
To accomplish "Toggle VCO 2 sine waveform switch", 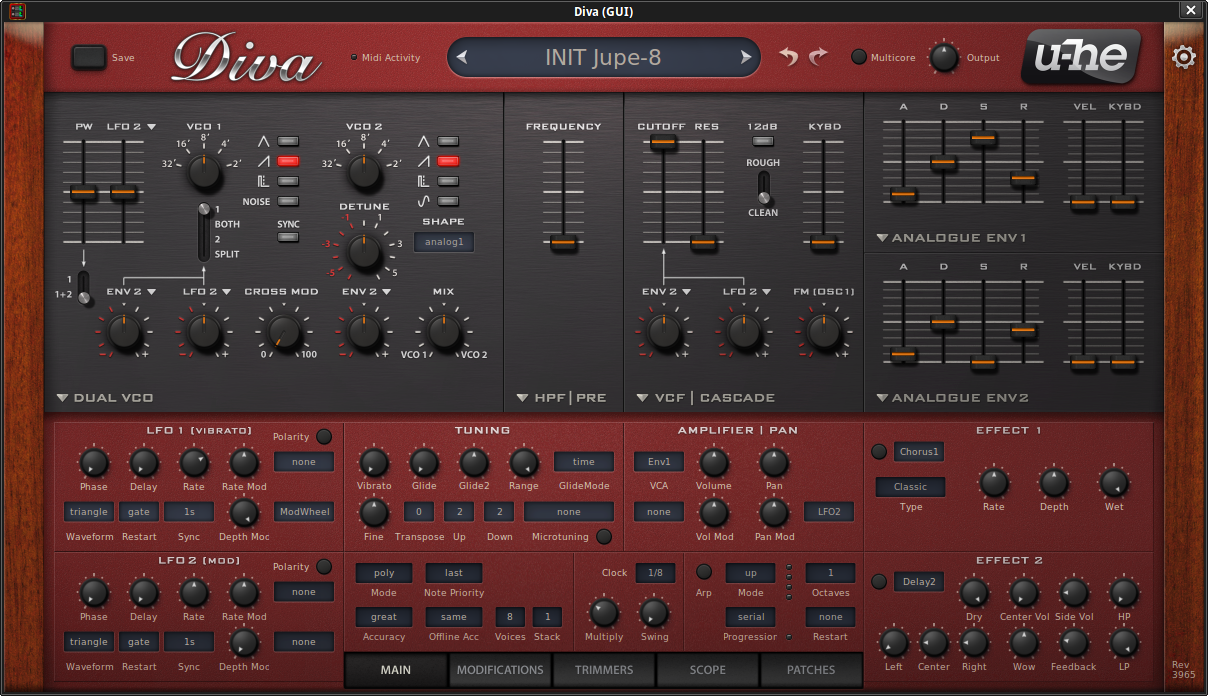I will 448,201.
